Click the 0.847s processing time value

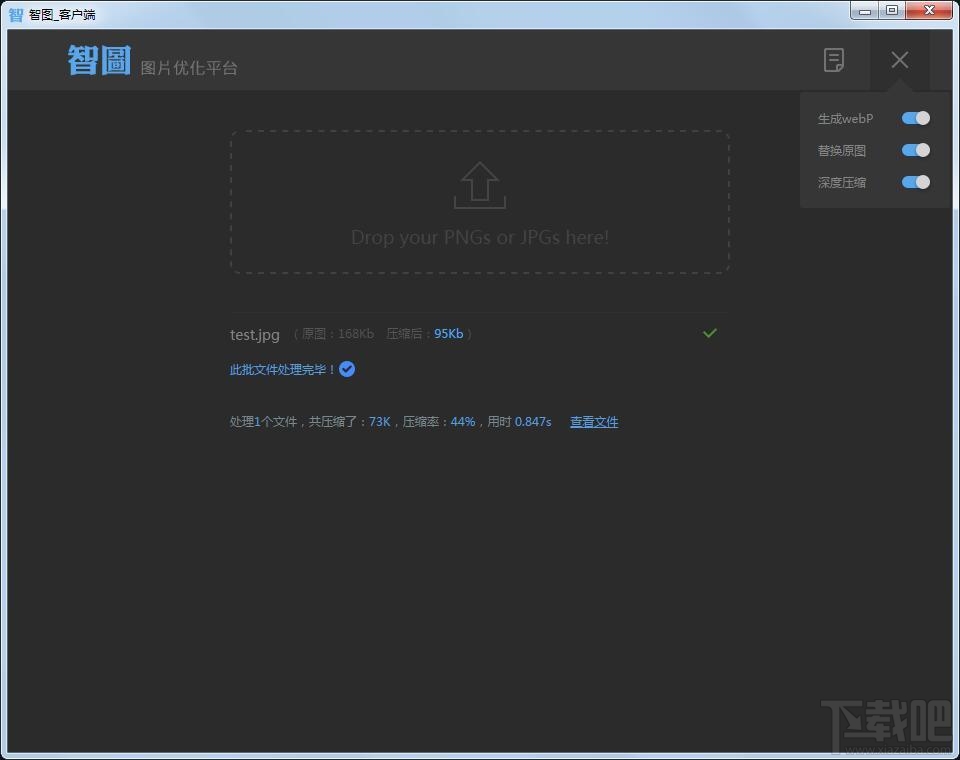point(533,421)
